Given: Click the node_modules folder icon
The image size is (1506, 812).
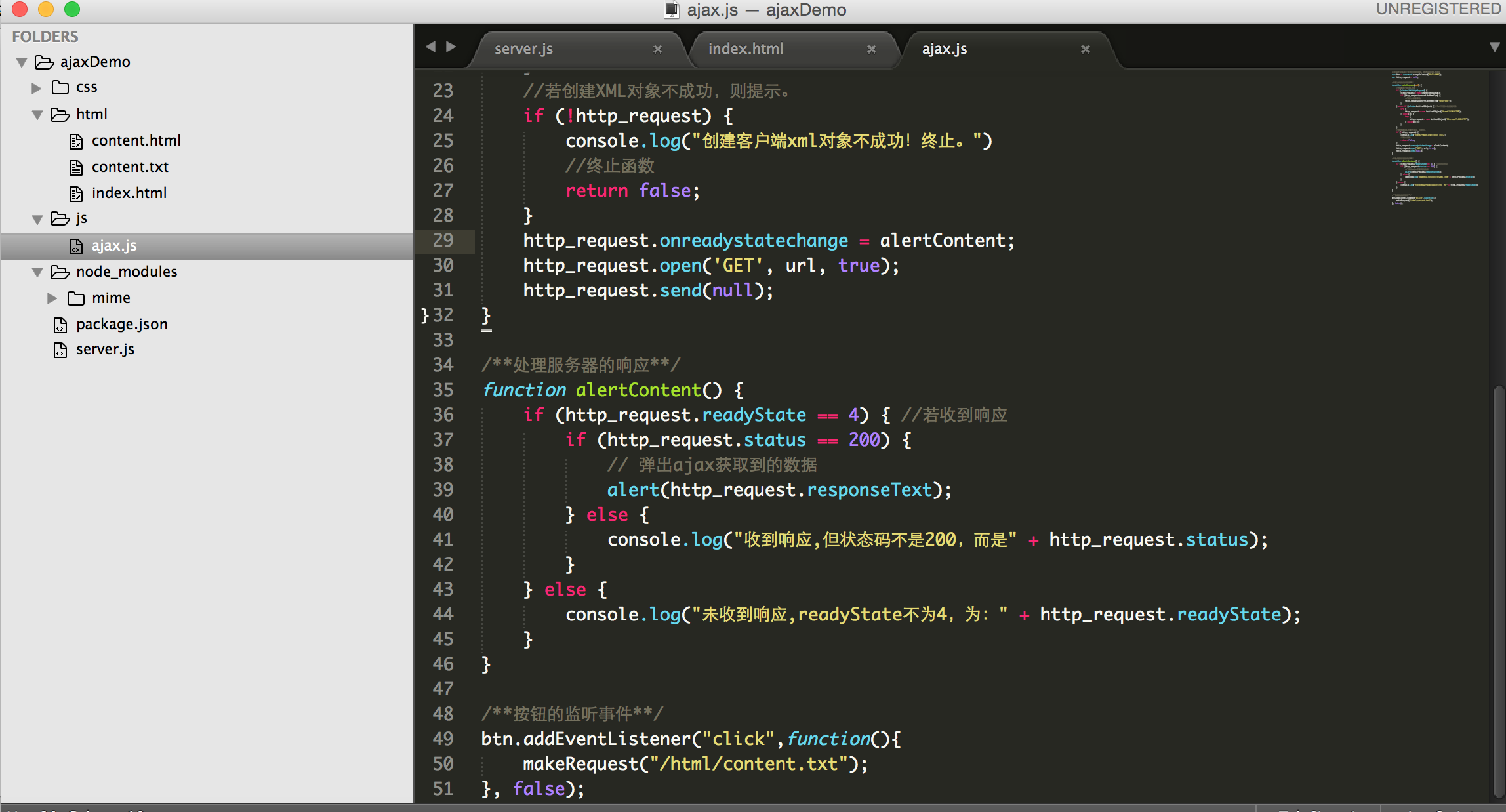Looking at the screenshot, I should pyautogui.click(x=60, y=272).
